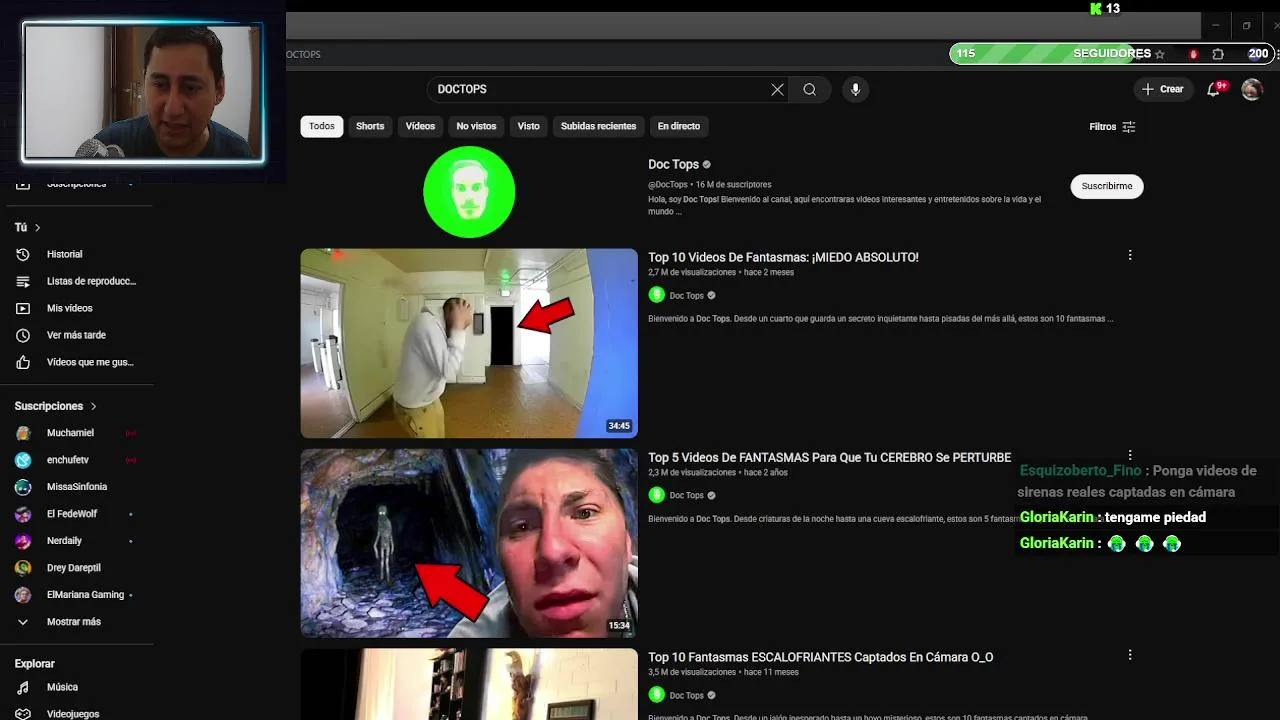Open the Filtros panel

(x=1112, y=127)
